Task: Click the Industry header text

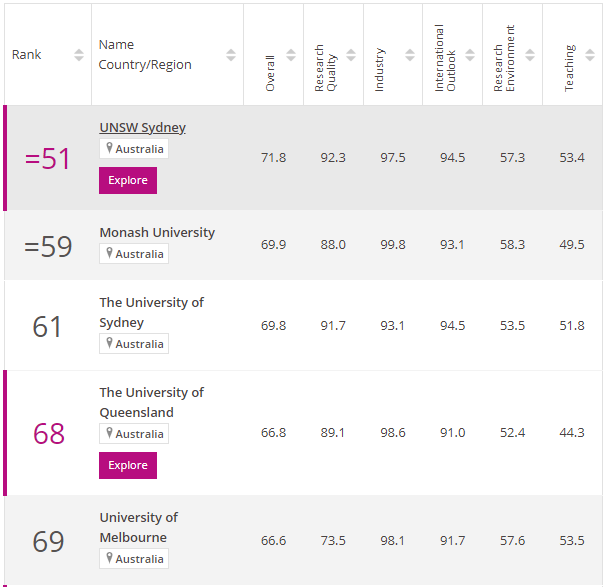Action: [x=379, y=70]
